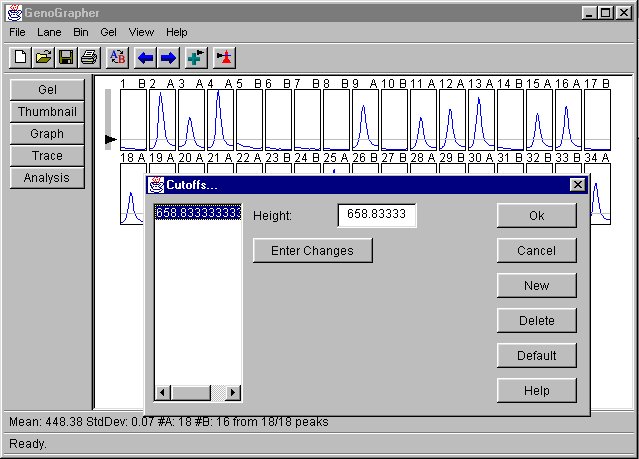Viewport: 639px width, 459px height.
Task: Open the Bin menu
Action: (81, 32)
